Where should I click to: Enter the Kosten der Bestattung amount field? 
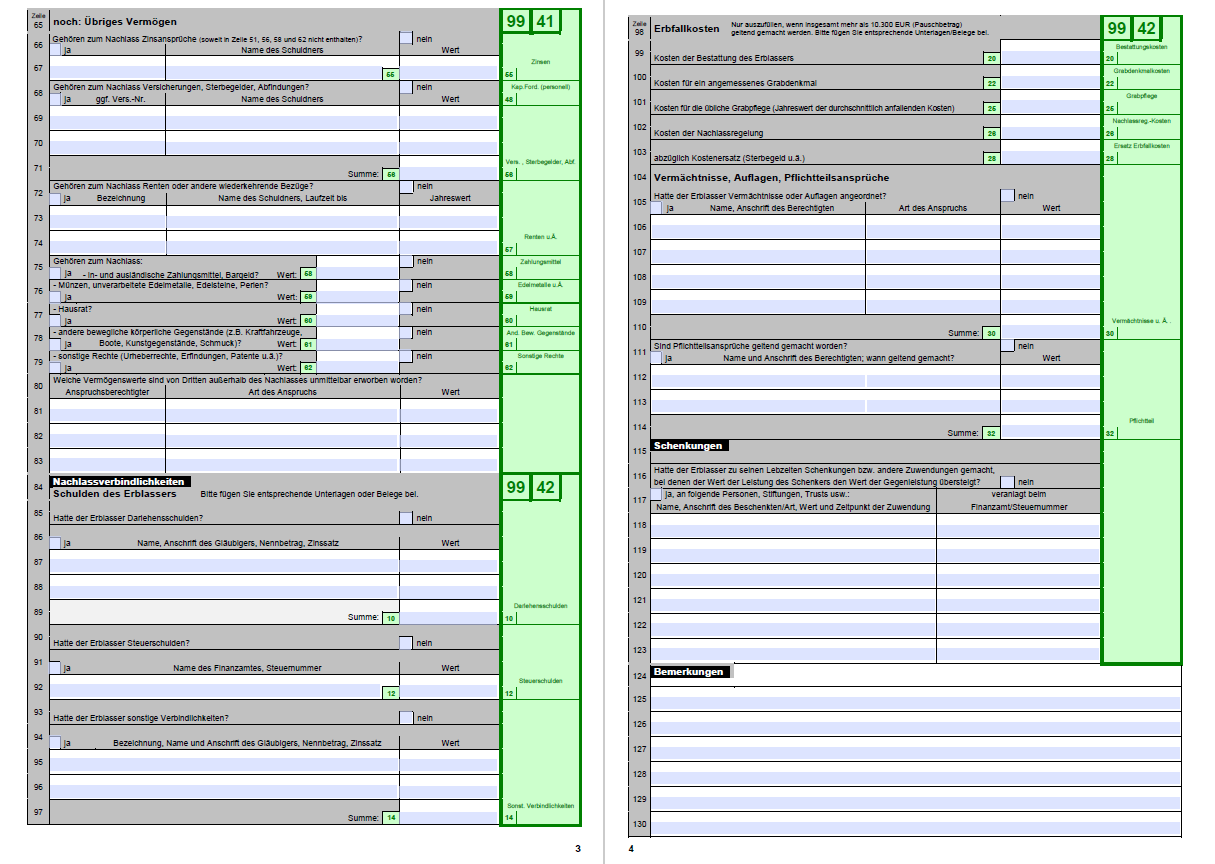click(1050, 58)
